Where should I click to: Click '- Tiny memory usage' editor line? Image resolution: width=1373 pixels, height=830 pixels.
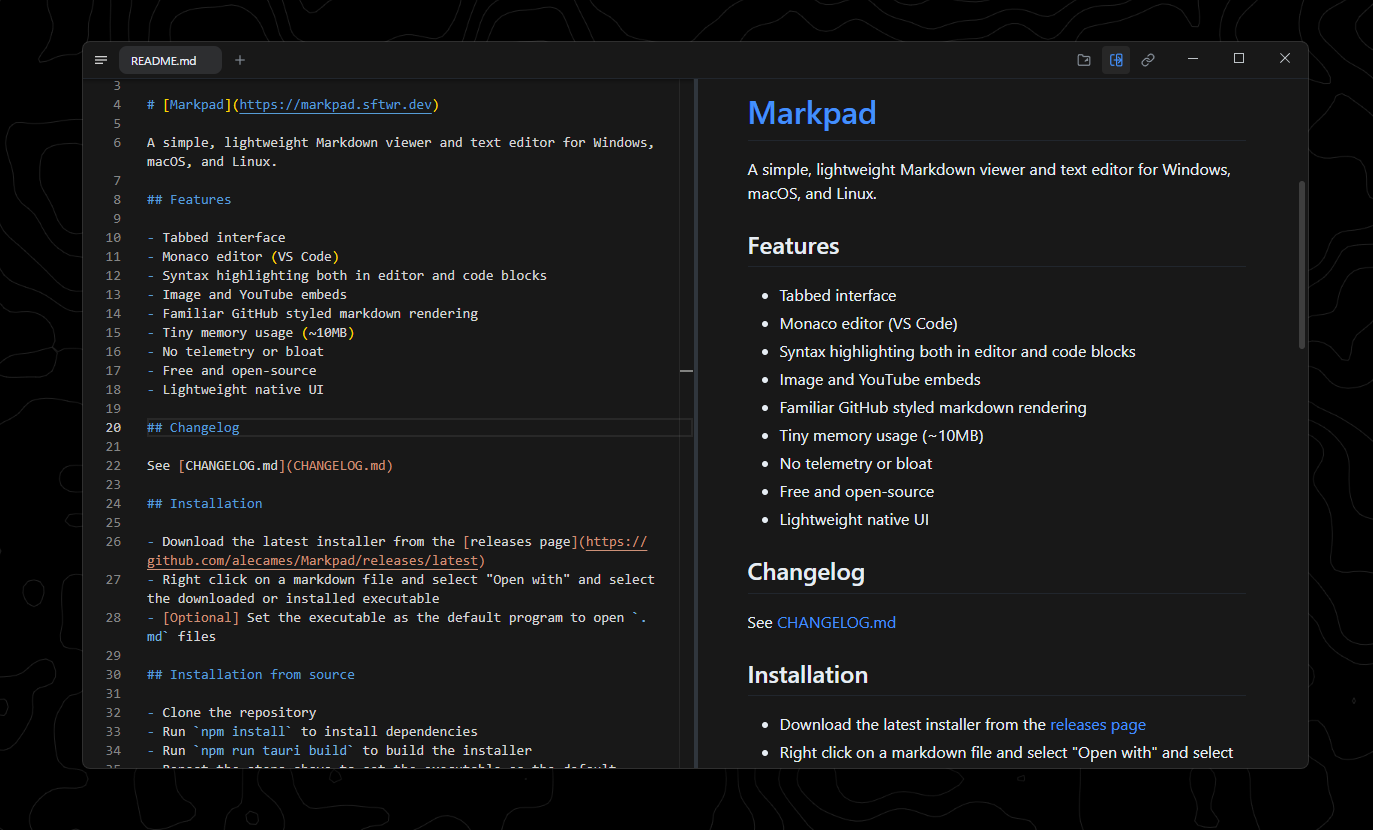tap(251, 332)
